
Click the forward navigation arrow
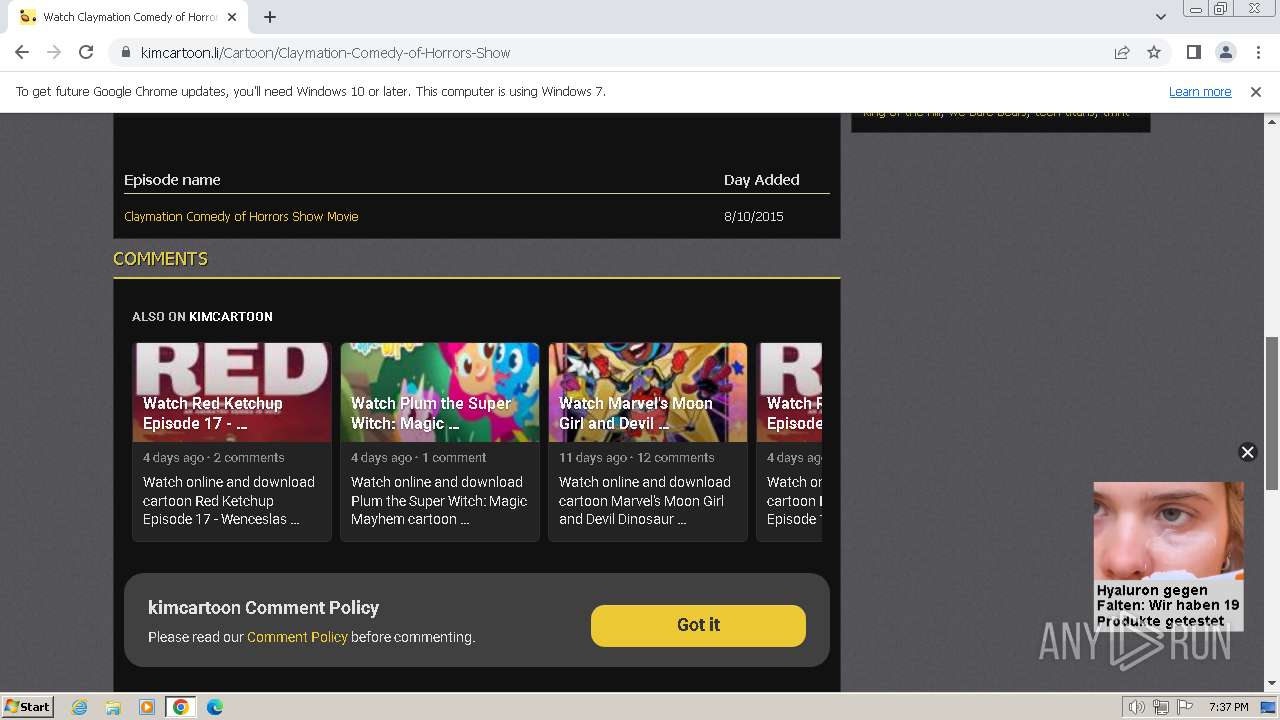(x=54, y=52)
